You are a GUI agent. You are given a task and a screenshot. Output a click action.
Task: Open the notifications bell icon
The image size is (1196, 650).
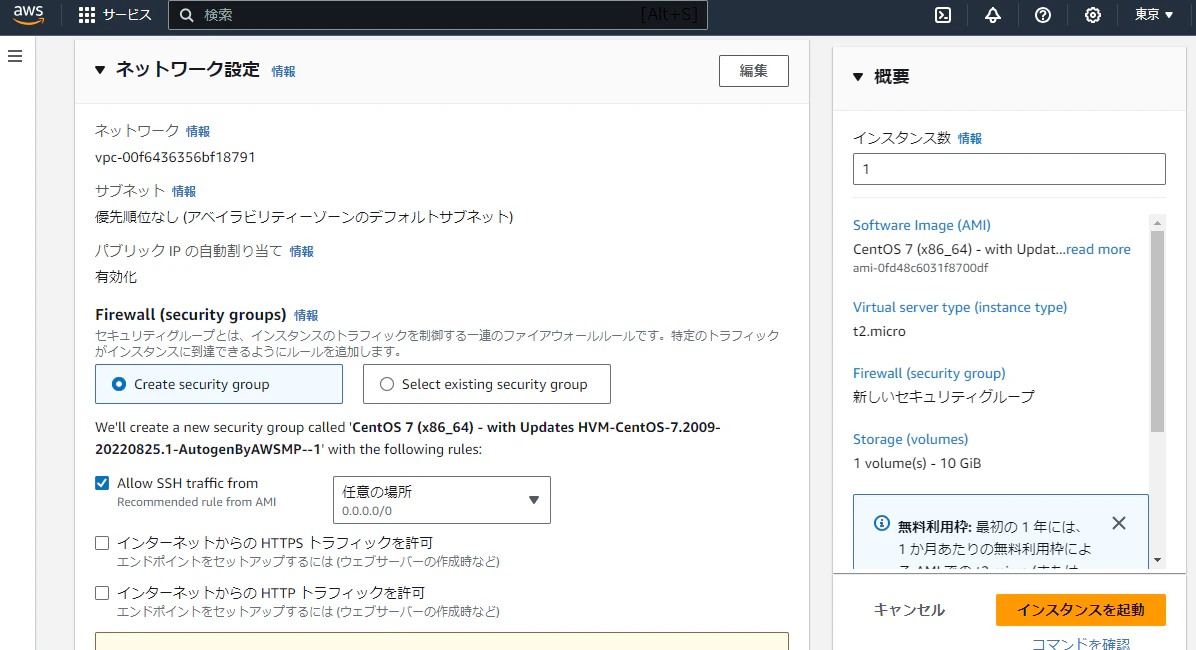(992, 15)
